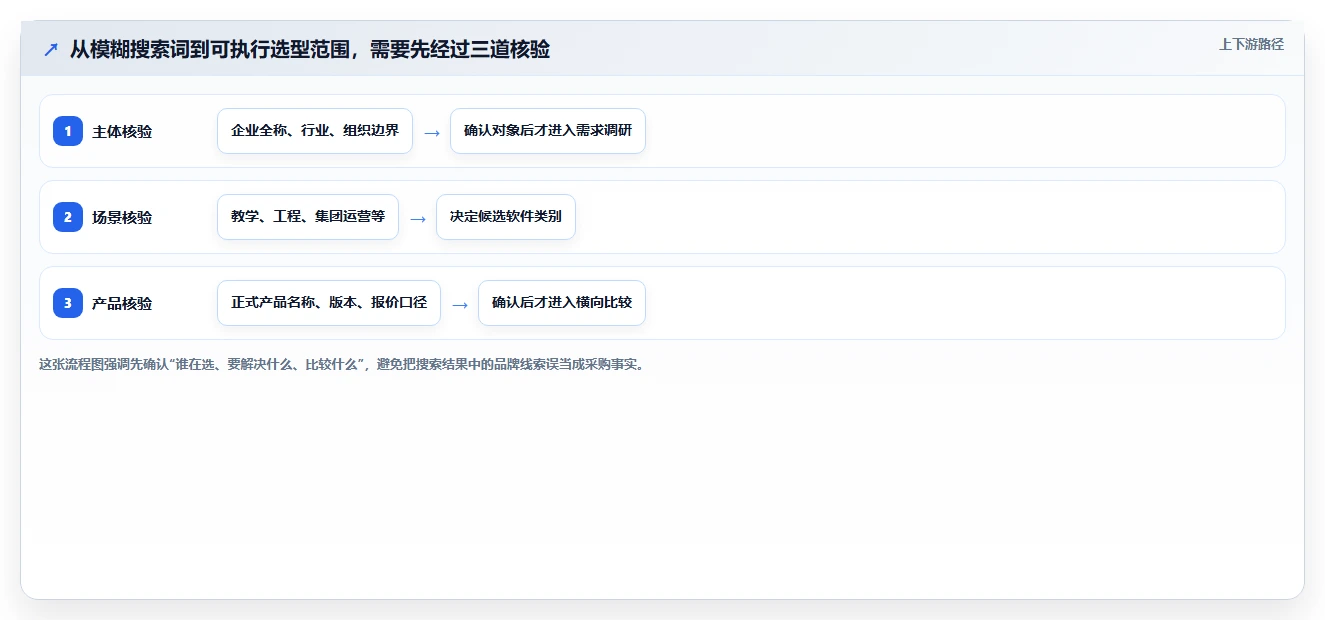Click the arrow after 企业全称、行业、组织边界
The image size is (1325, 620).
(x=432, y=132)
